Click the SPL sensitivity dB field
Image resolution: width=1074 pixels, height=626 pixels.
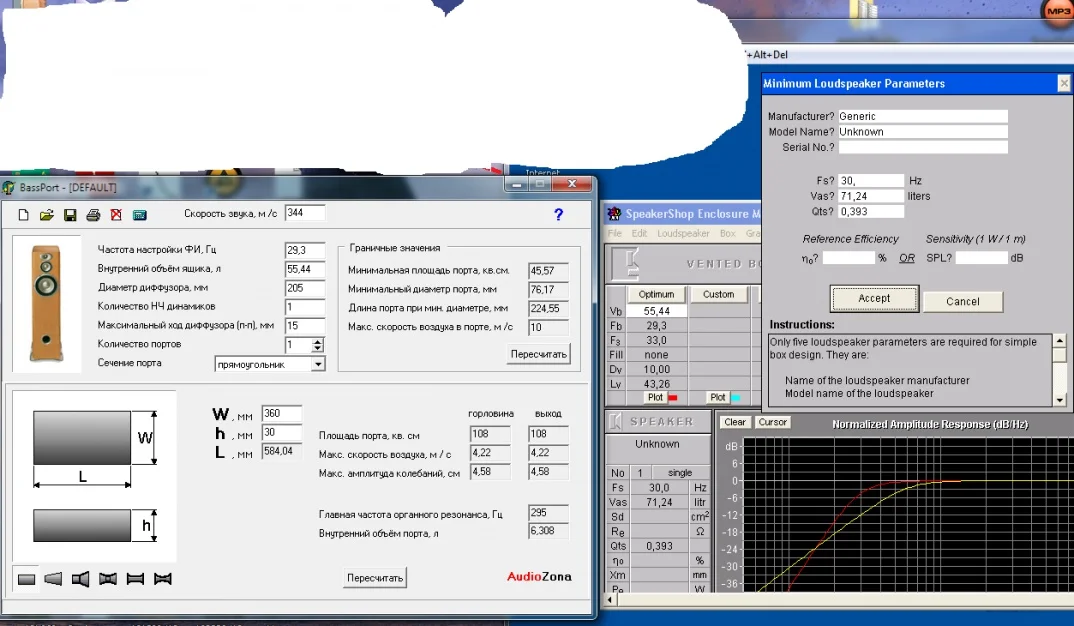(x=982, y=258)
